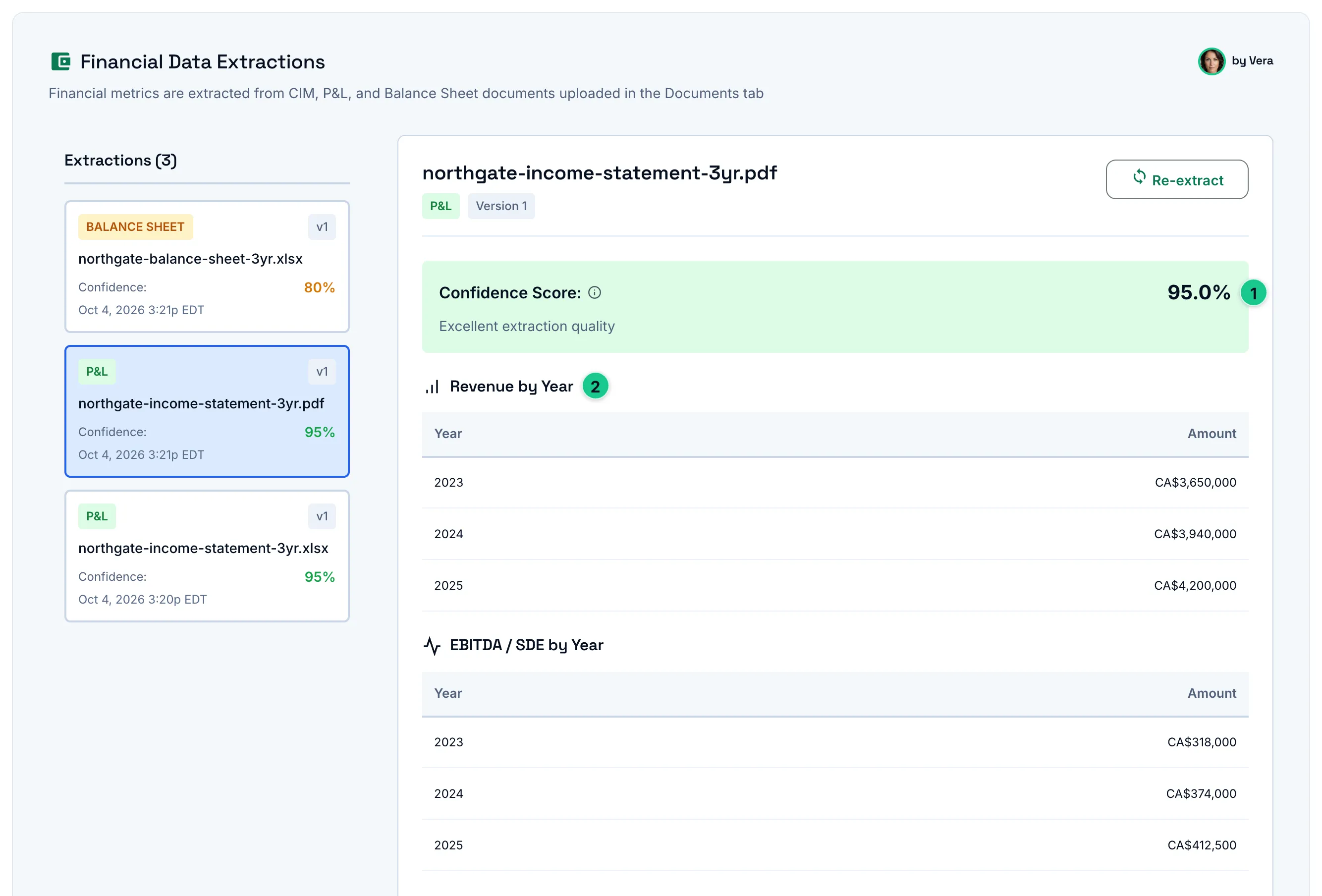Click the P&L tag on the selected pdf card
This screenshot has height=896, width=1322.
coord(97,372)
